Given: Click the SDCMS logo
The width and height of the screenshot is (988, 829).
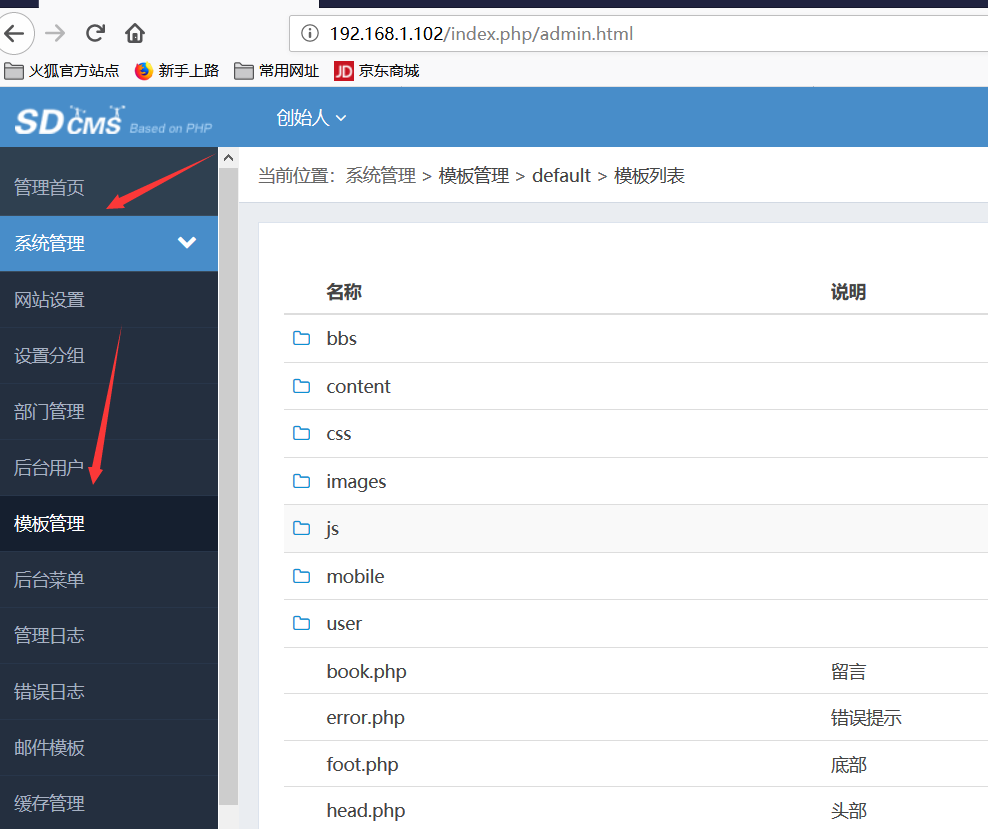Looking at the screenshot, I should pos(113,120).
